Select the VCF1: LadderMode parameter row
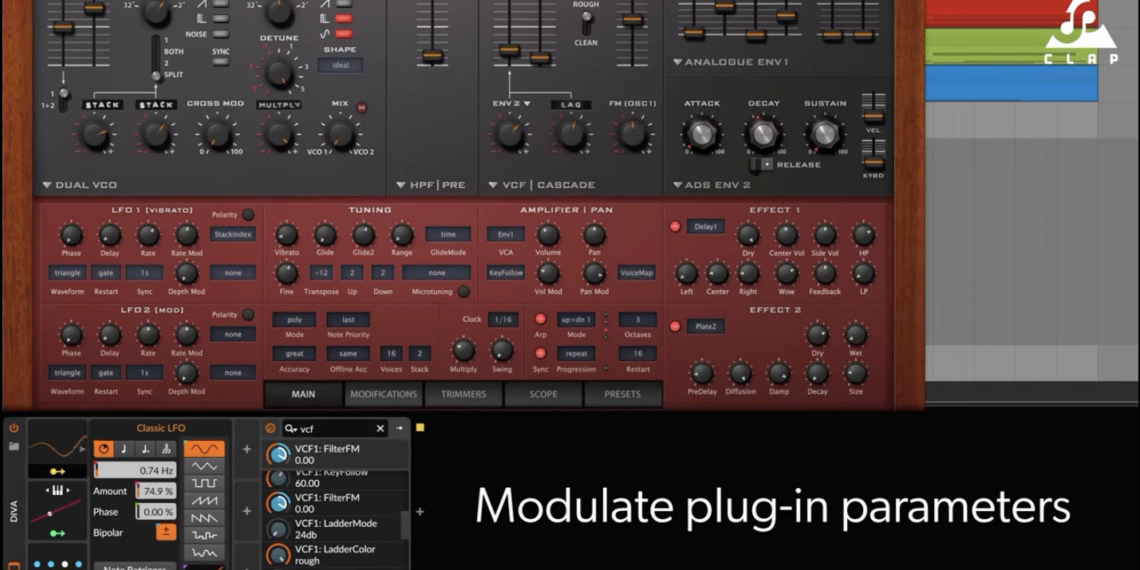This screenshot has width=1140, height=570. coord(332,529)
